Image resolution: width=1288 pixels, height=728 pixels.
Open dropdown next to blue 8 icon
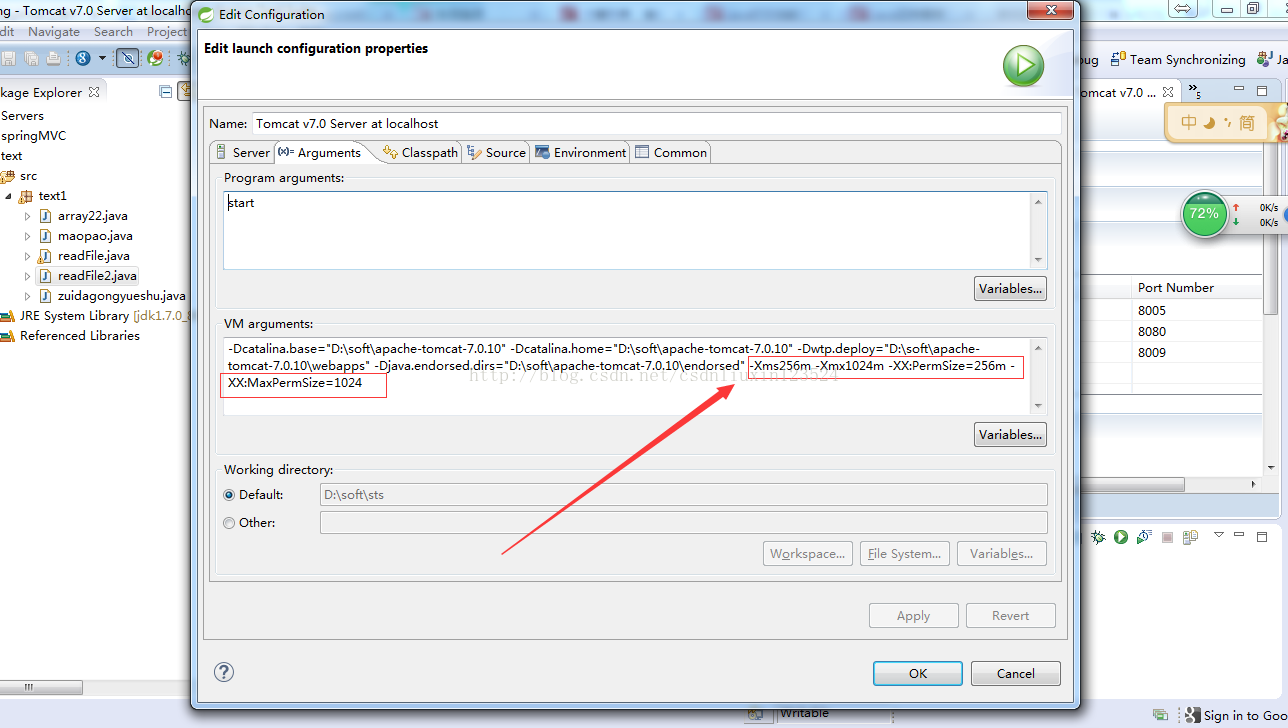[102, 59]
